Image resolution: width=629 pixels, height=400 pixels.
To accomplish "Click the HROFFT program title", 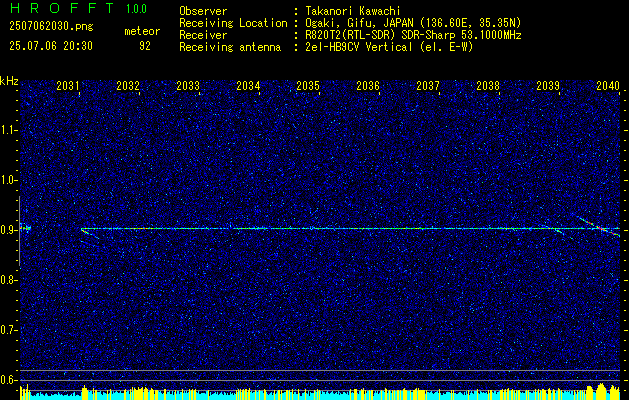I will pos(62,8).
